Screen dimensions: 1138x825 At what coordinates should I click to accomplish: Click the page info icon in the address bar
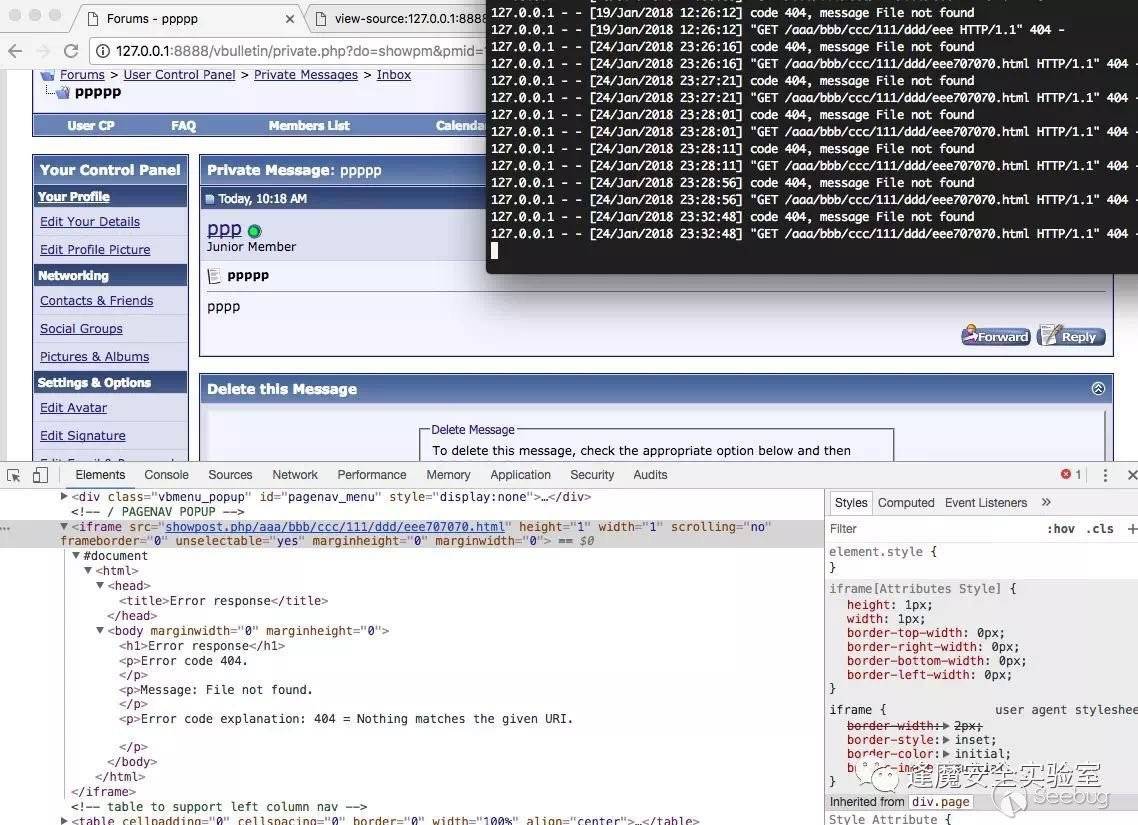(103, 52)
